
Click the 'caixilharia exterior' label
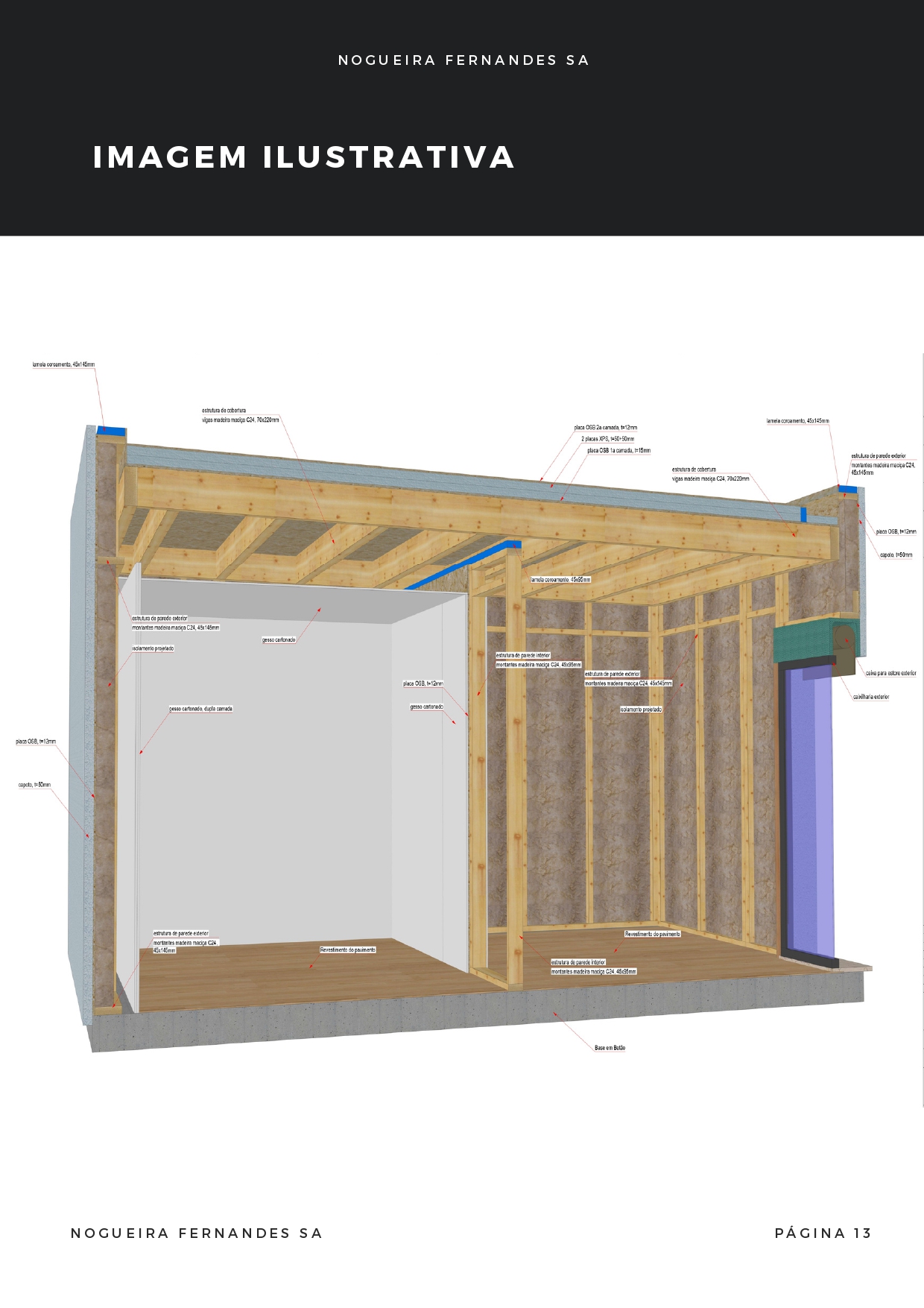click(871, 697)
